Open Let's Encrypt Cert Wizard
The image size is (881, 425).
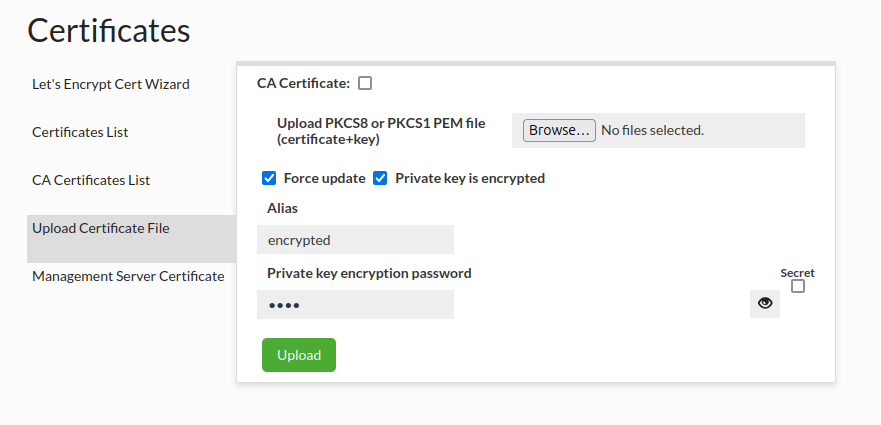[x=111, y=84]
